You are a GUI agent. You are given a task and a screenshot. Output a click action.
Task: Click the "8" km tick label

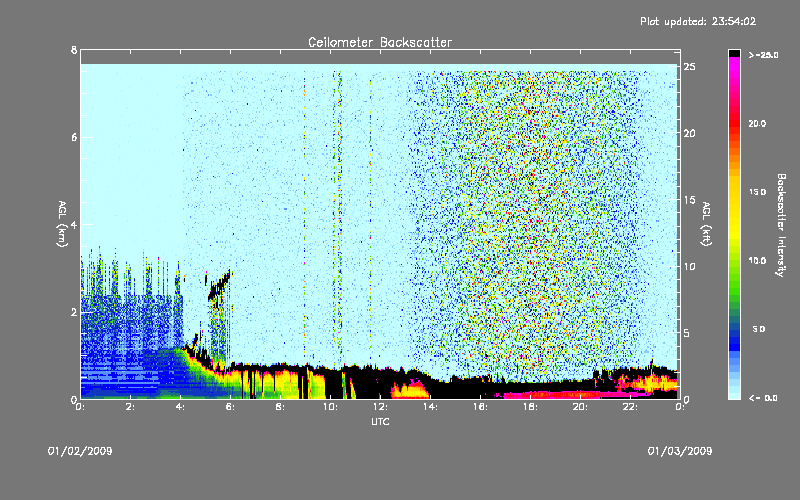point(74,50)
